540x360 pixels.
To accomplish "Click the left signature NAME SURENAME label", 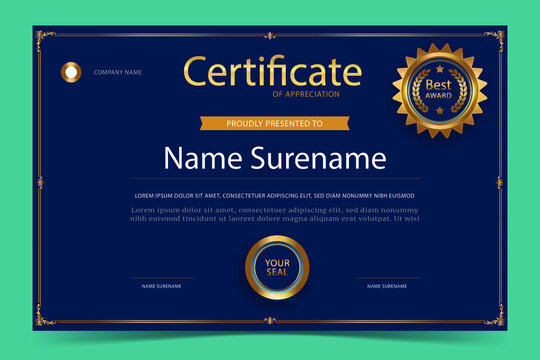I will tap(162, 286).
